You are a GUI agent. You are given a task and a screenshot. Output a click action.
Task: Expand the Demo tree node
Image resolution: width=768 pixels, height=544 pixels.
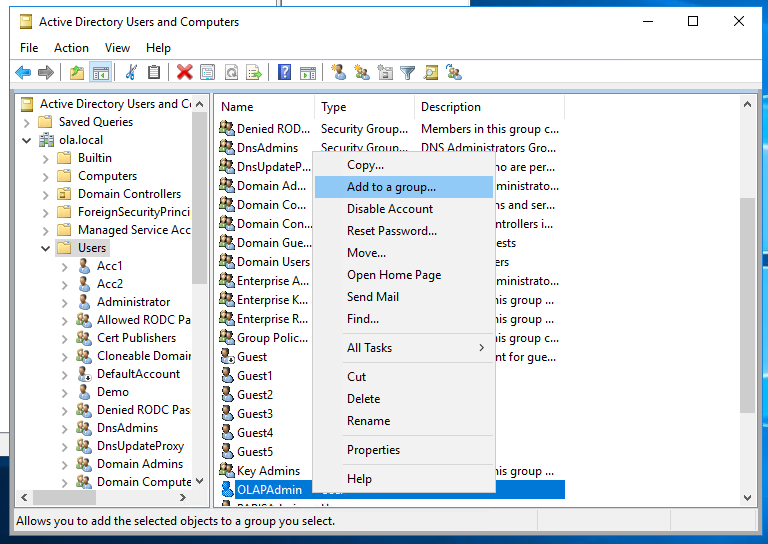(x=65, y=393)
